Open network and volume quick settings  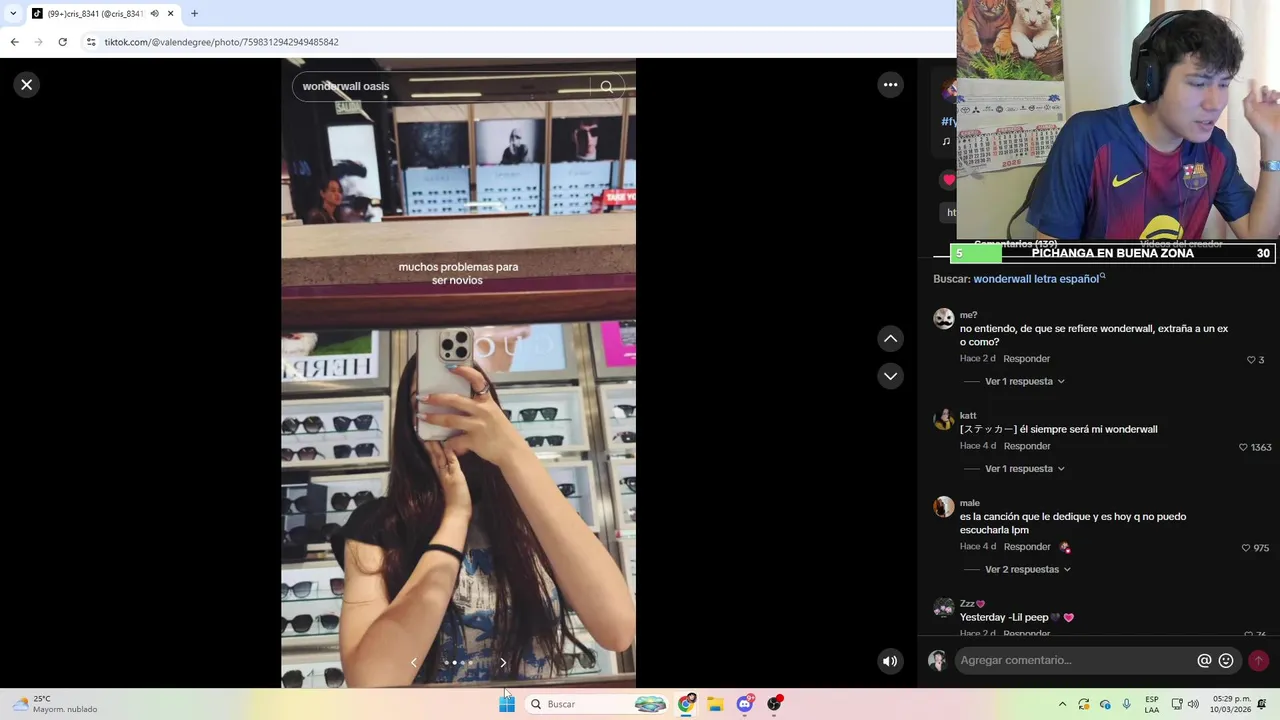click(x=1185, y=704)
